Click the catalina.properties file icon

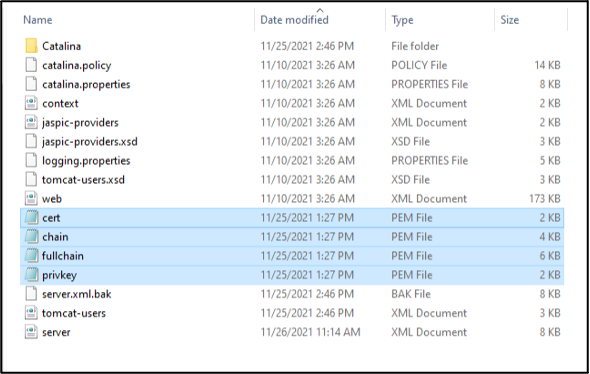(x=32, y=84)
